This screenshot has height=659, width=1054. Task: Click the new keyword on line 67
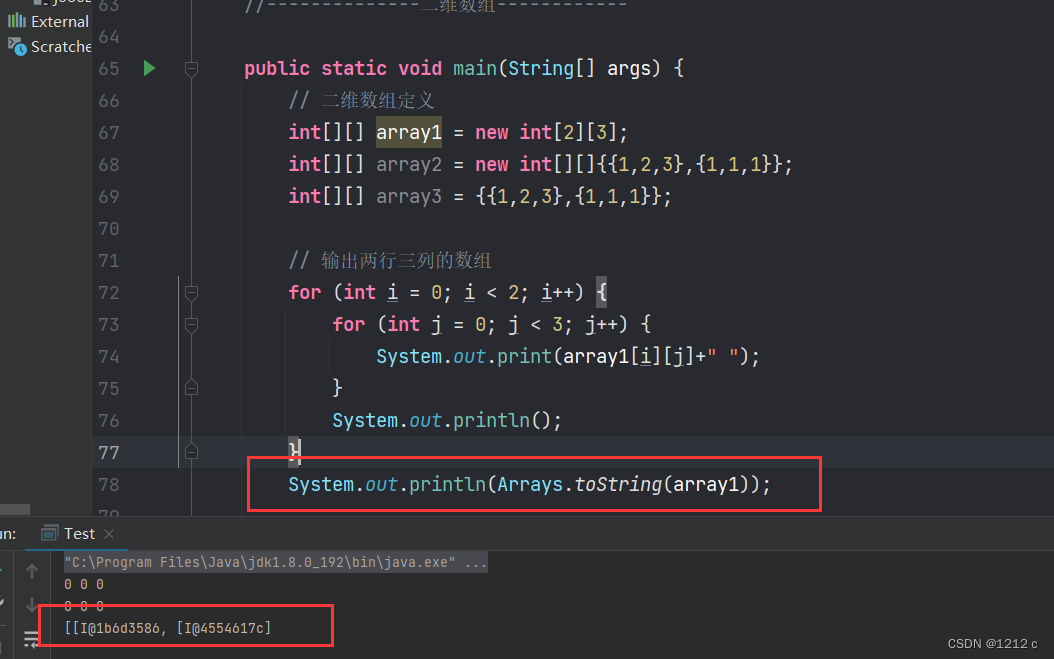pos(491,132)
